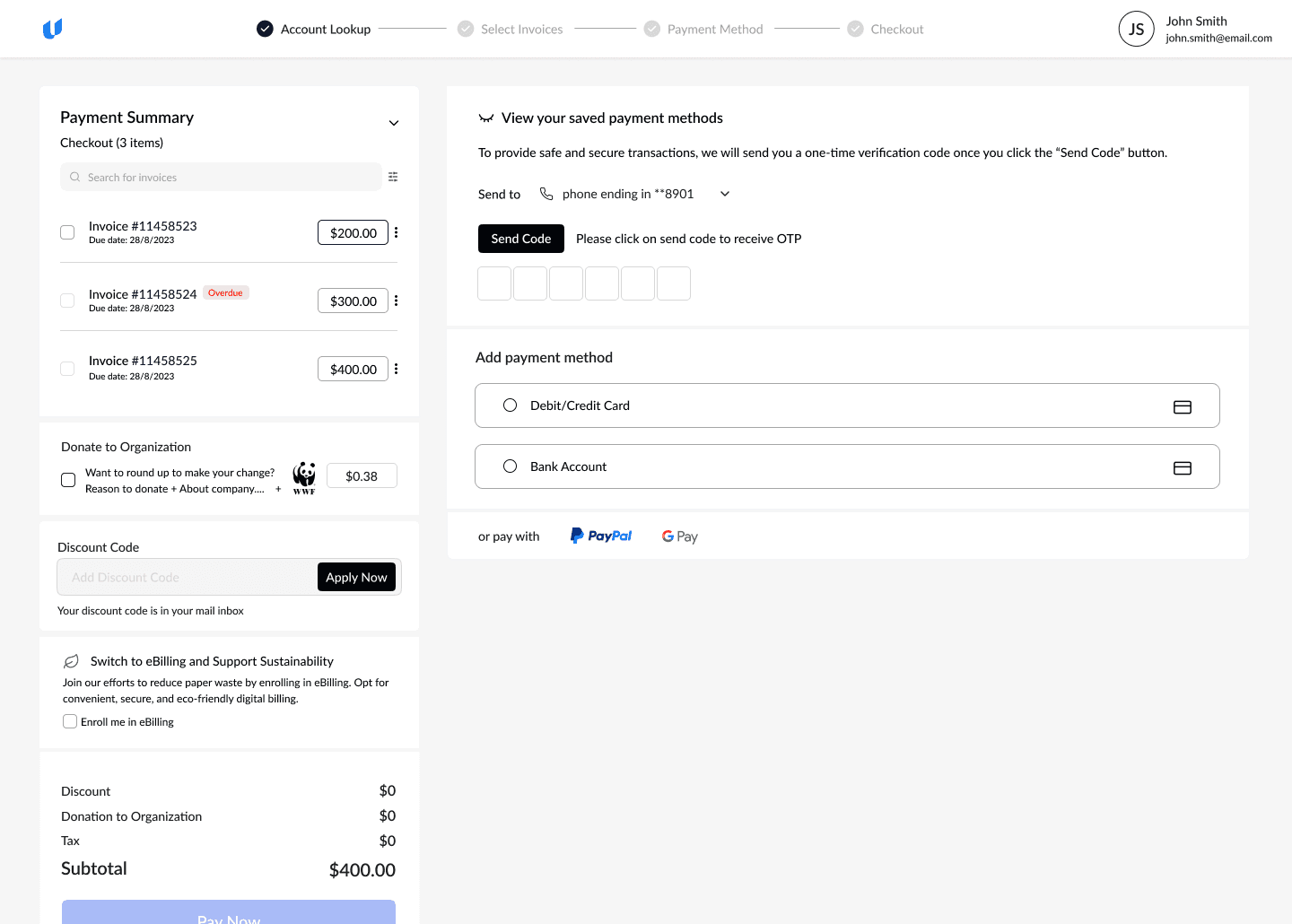1292x924 pixels.
Task: Enable the round-up donation checkbox
Action: (68, 480)
